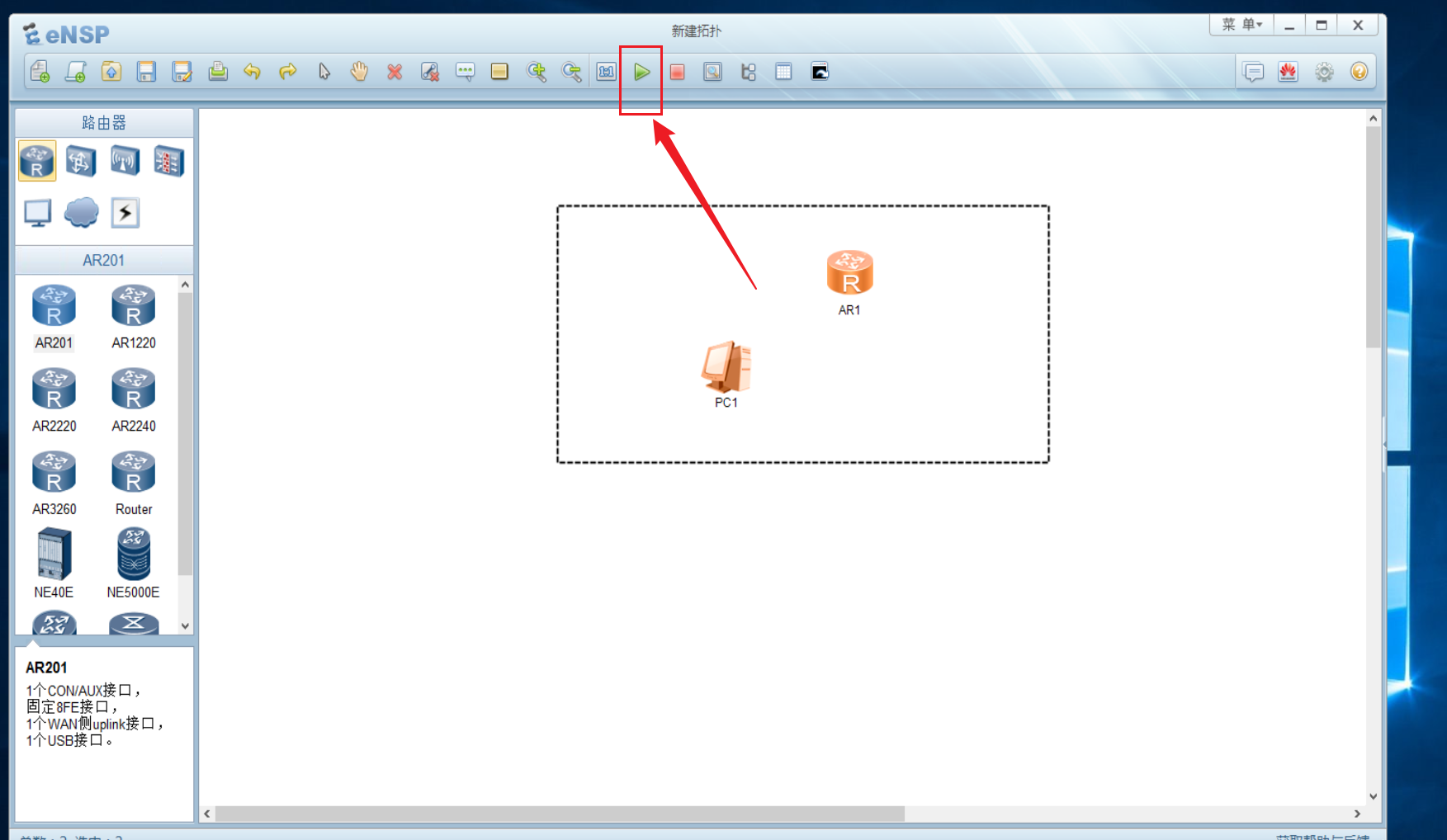1447x840 pixels.
Task: Click the red X delete icon
Action: 395,72
